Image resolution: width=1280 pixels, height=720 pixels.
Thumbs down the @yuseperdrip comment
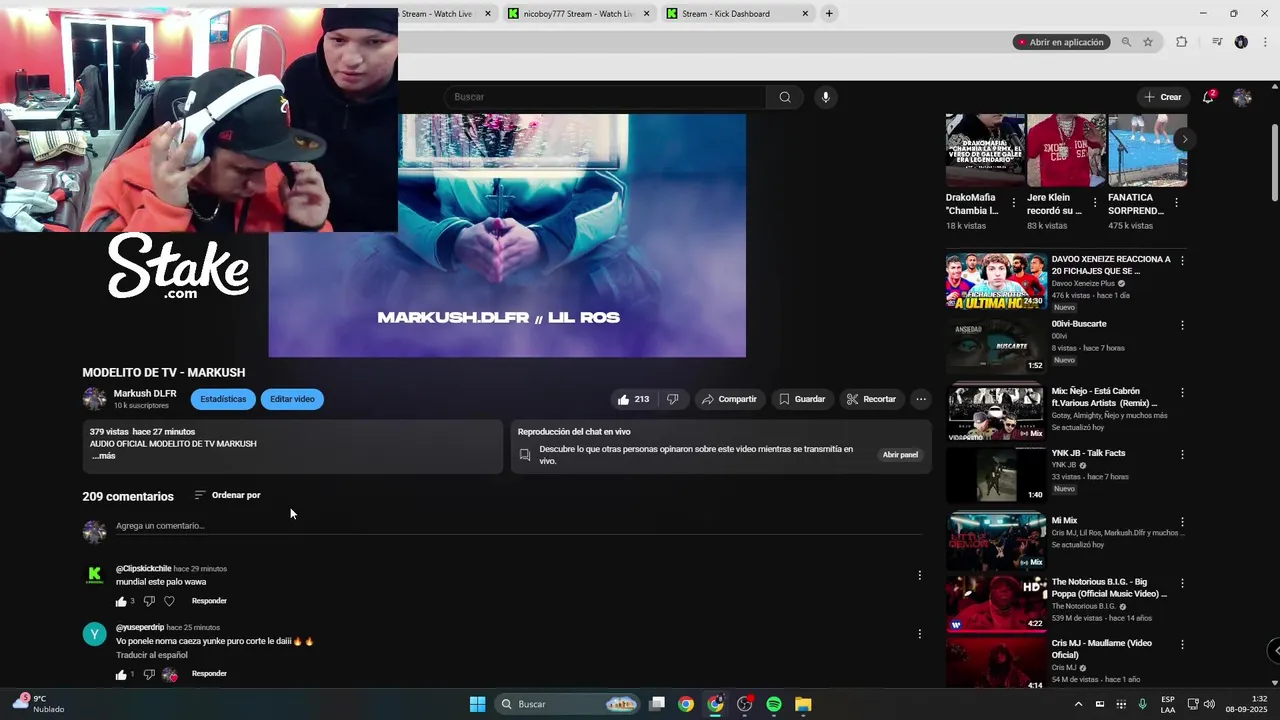[149, 674]
